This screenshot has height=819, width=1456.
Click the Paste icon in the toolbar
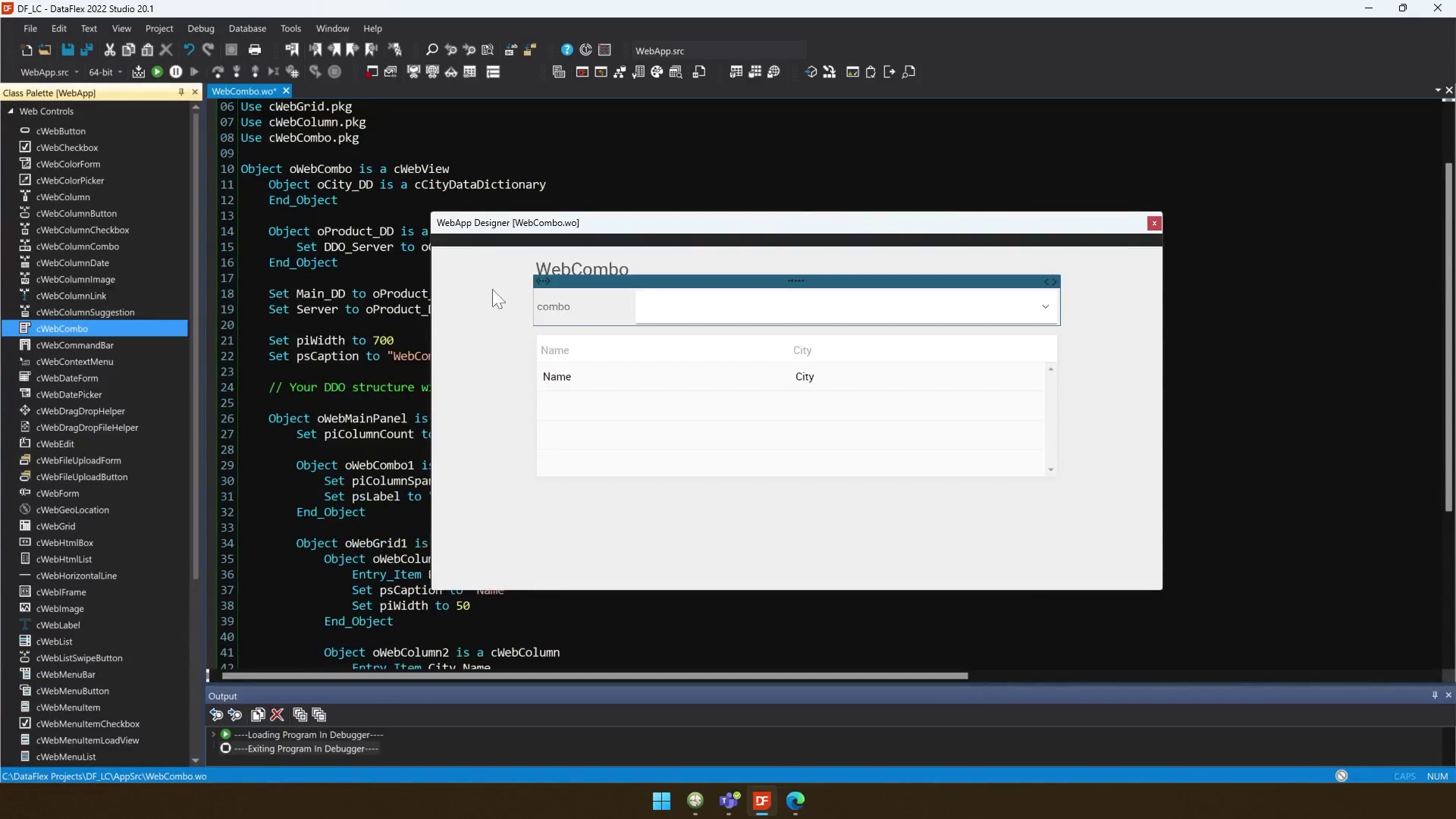[x=148, y=50]
